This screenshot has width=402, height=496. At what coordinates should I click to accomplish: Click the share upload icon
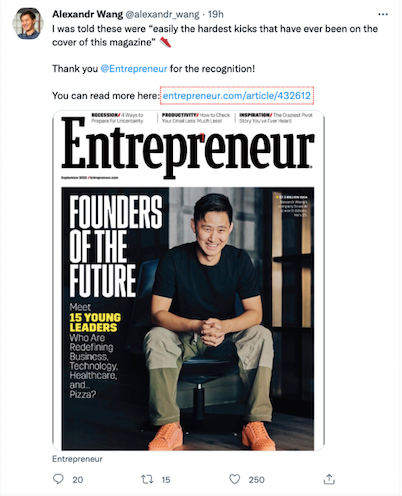[329, 479]
